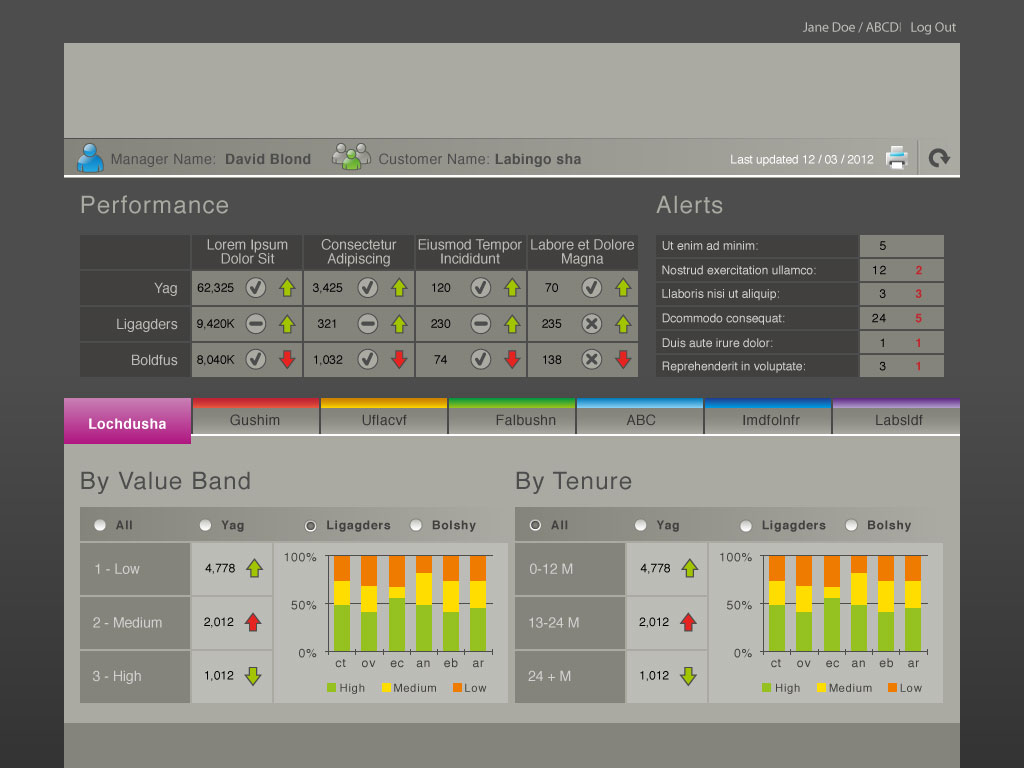This screenshot has height=768, width=1024.
Task: Click the printer icon in header bar
Action: pyautogui.click(x=897, y=158)
